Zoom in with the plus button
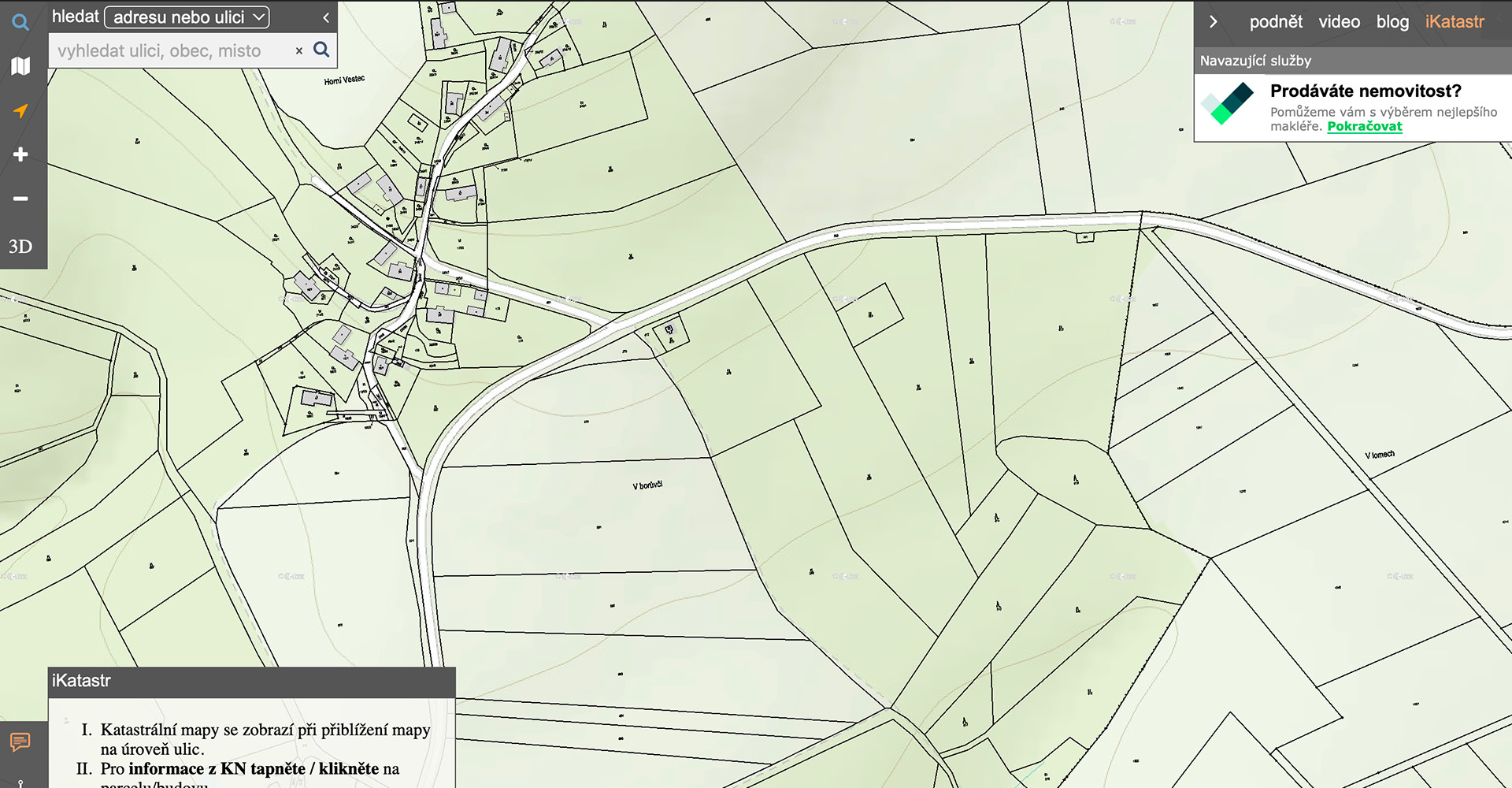This screenshot has width=1512, height=788. pyautogui.click(x=20, y=154)
